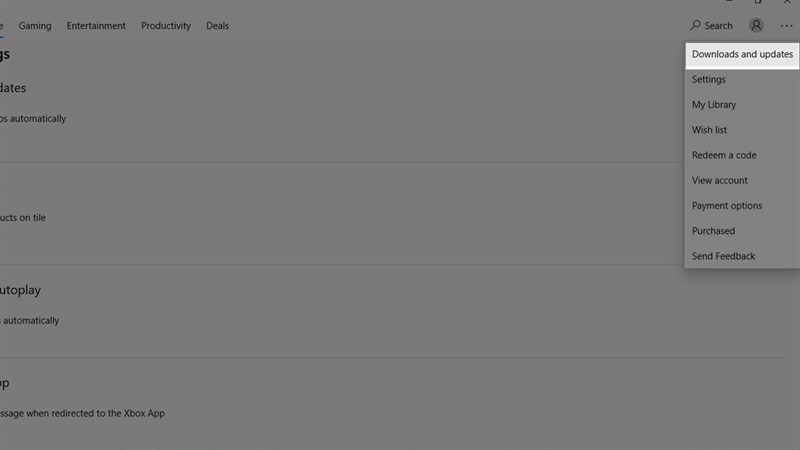Open Payment options menu entry
Screen dimensions: 800x450
point(742,206)
